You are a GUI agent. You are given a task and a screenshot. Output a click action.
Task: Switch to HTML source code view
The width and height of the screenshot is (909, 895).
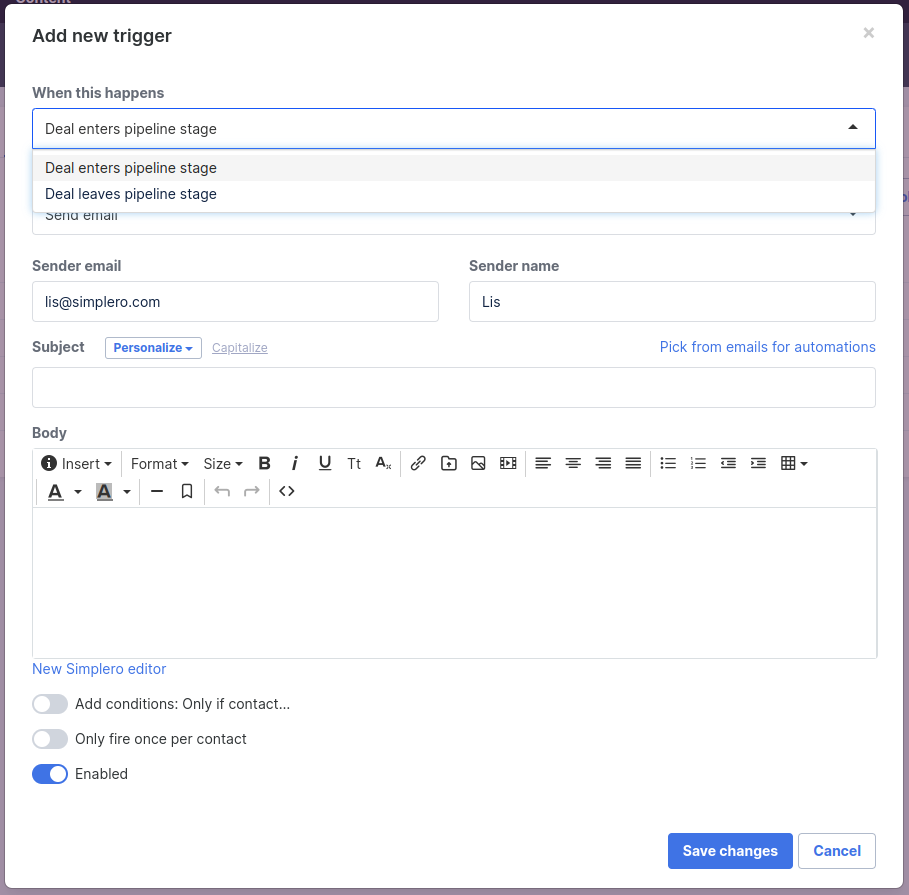click(x=286, y=492)
